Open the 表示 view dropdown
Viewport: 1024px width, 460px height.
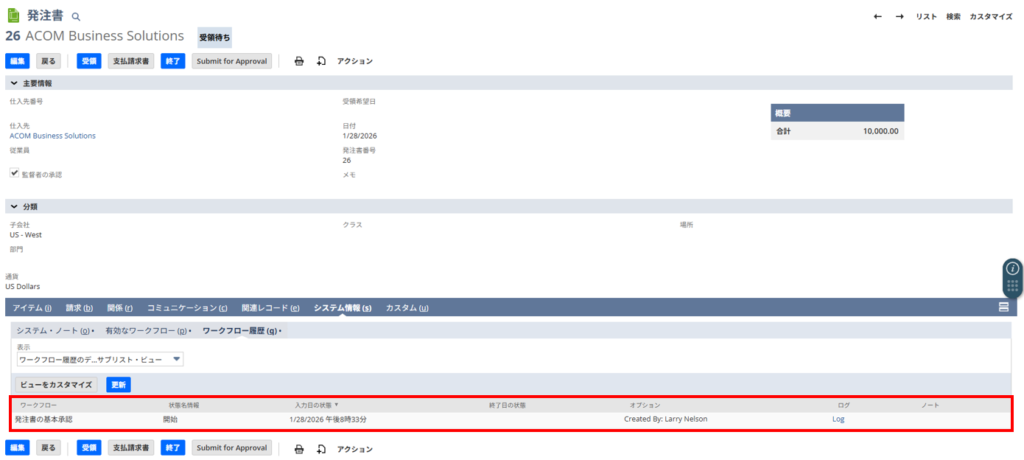click(x=100, y=359)
